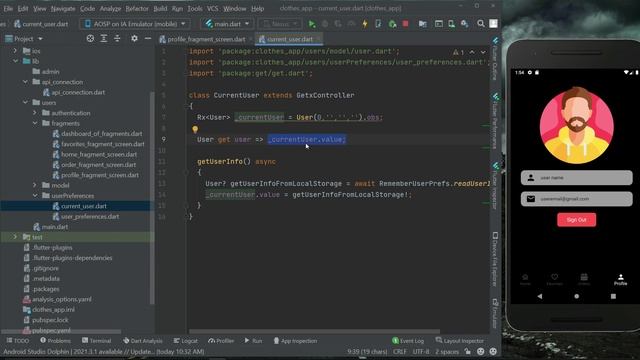Open Device File Explorer side panel
640x360 pixels.
click(495, 259)
